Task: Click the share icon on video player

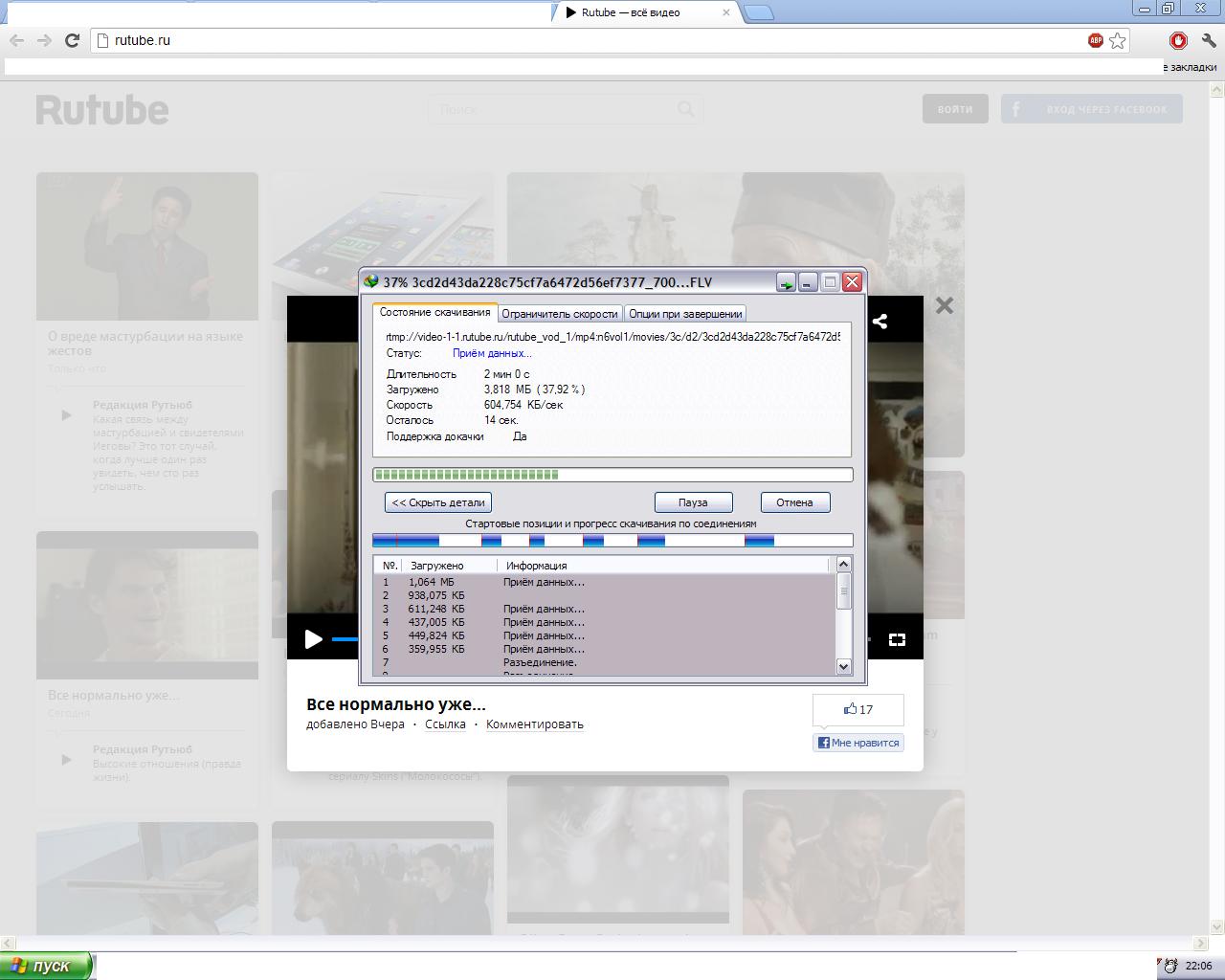Action: click(x=880, y=322)
